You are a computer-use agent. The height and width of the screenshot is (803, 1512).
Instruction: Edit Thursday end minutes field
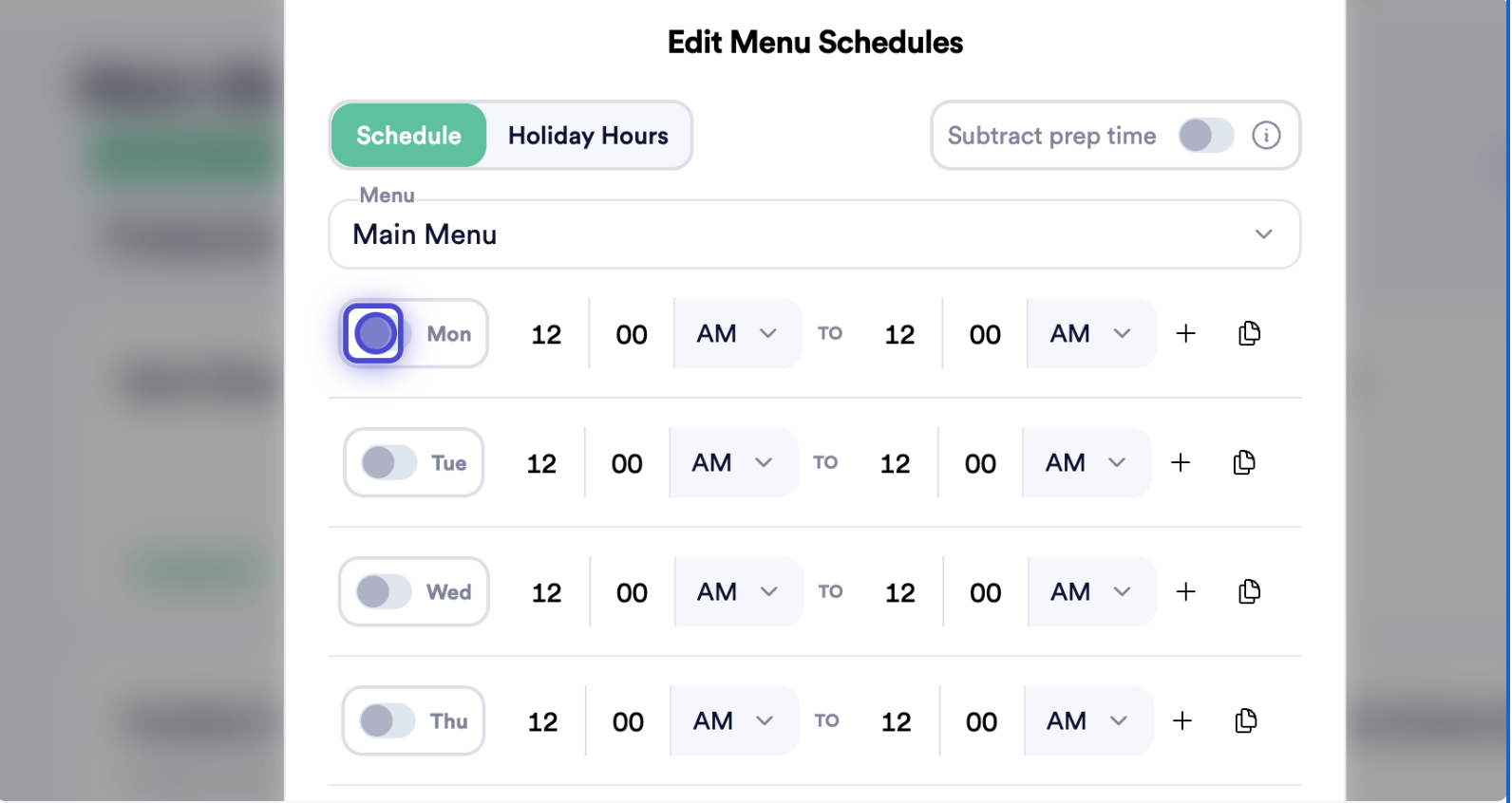pyautogui.click(x=982, y=721)
